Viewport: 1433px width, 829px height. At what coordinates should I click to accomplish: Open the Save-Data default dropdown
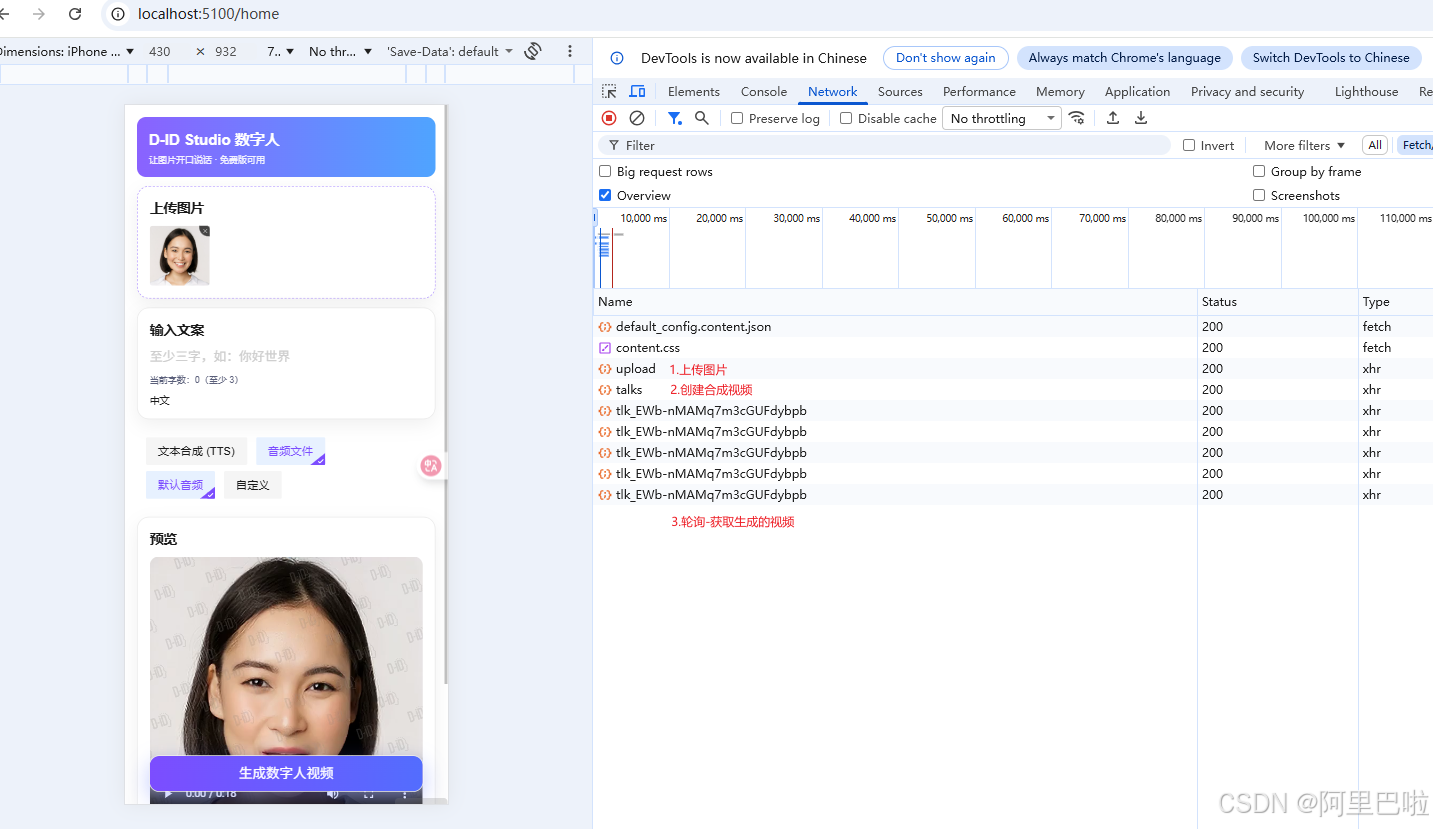point(450,51)
